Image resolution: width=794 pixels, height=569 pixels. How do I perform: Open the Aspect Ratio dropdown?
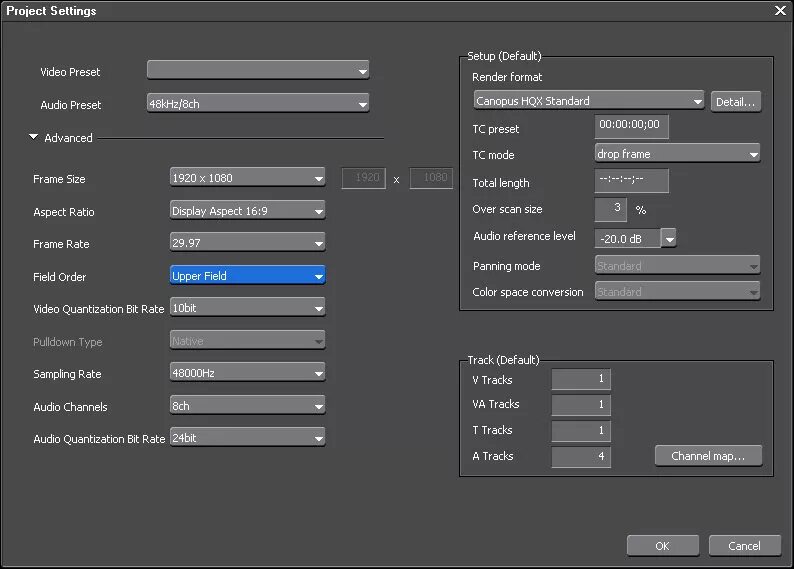248,211
